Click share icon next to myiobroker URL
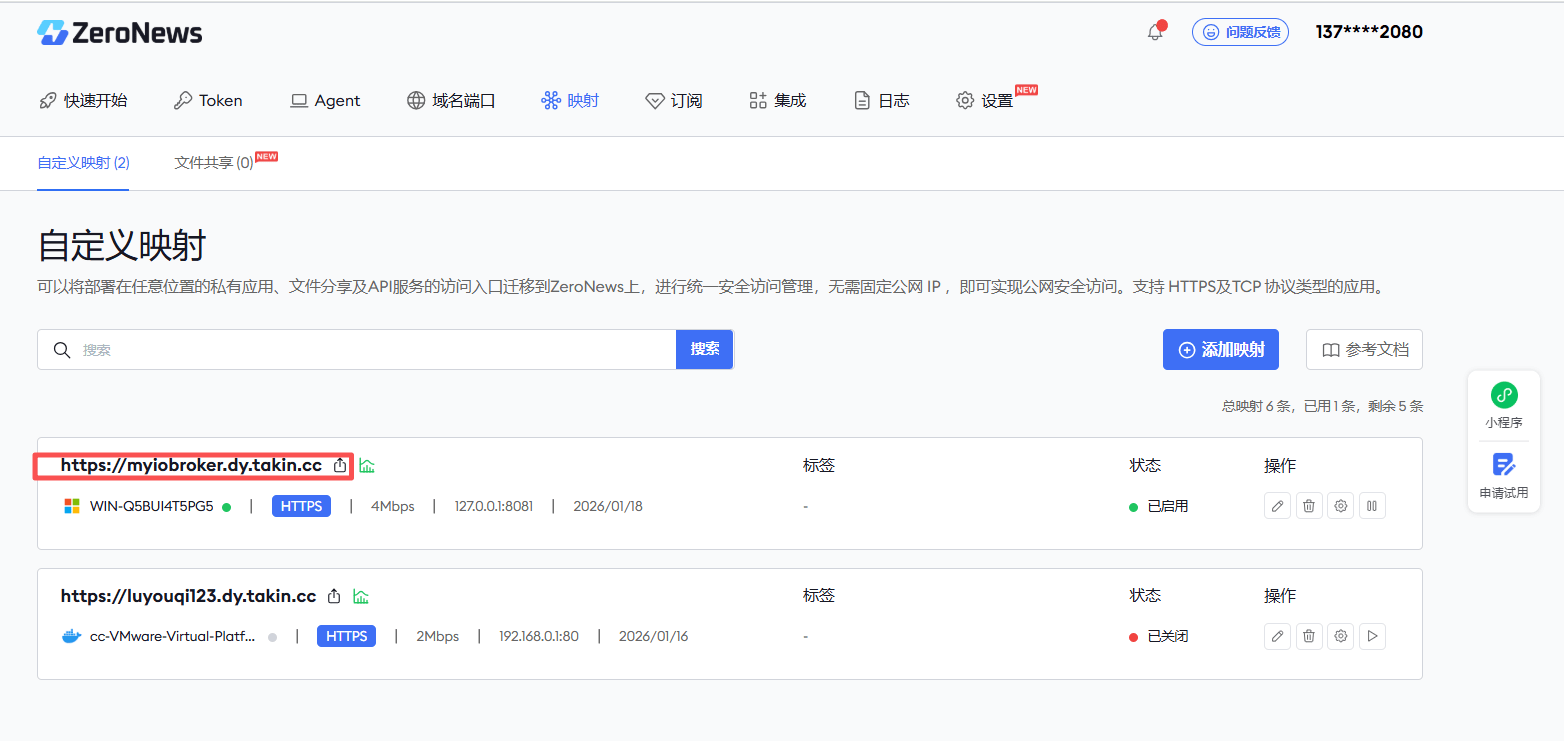 click(340, 465)
